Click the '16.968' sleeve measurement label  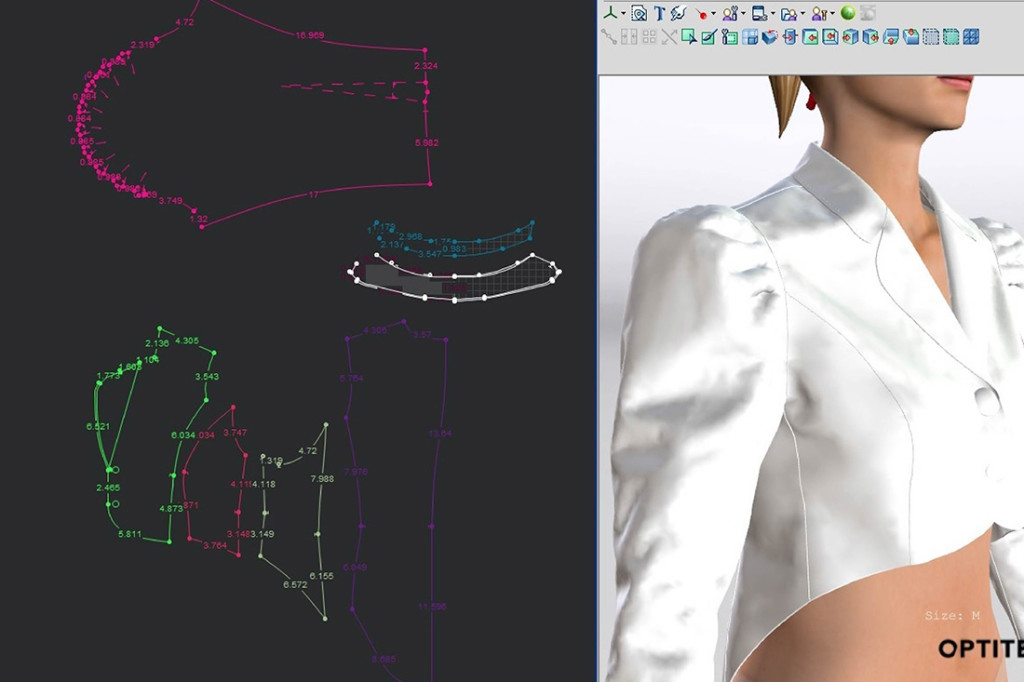pyautogui.click(x=310, y=35)
